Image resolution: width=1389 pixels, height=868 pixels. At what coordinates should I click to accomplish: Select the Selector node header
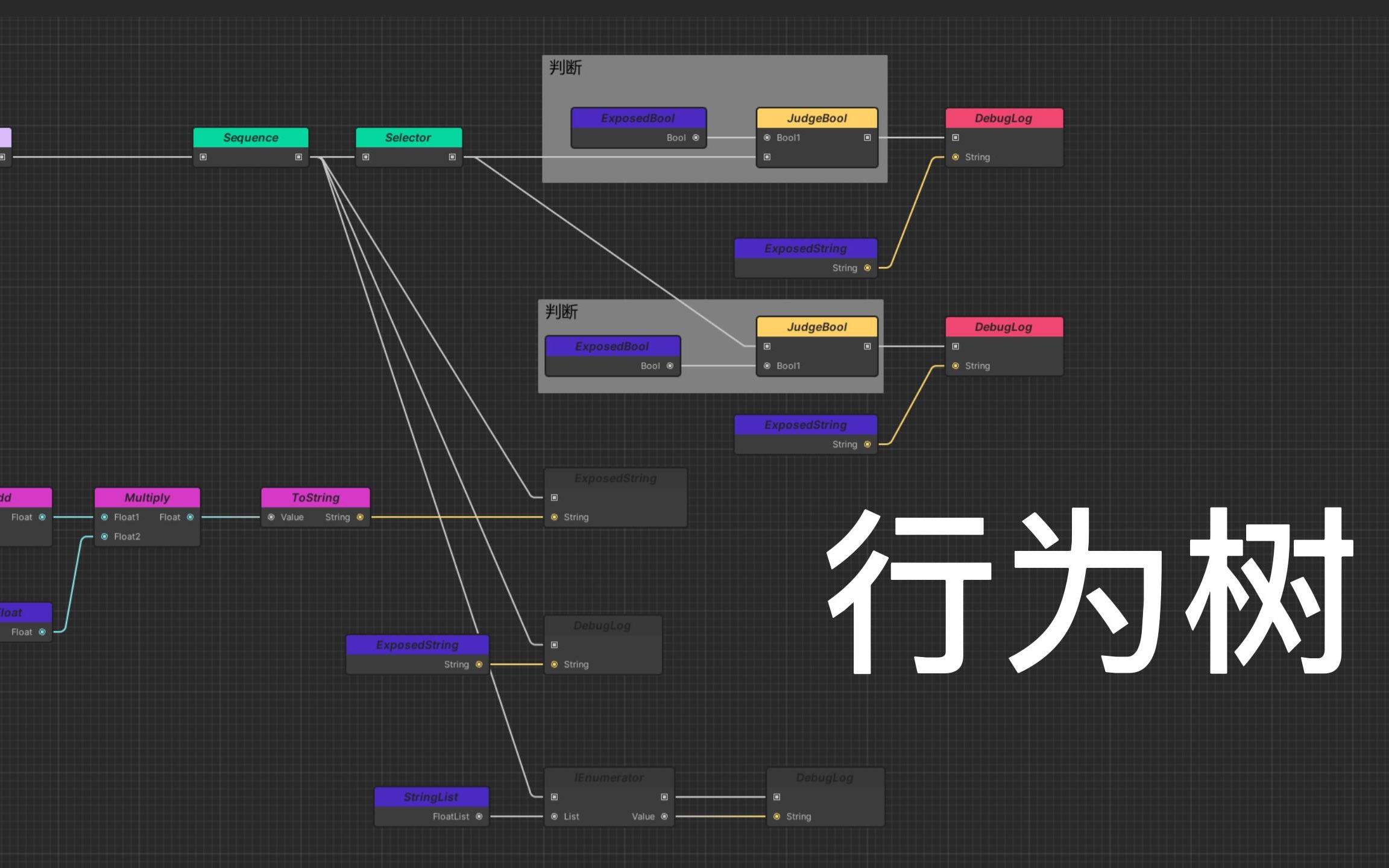pyautogui.click(x=408, y=137)
